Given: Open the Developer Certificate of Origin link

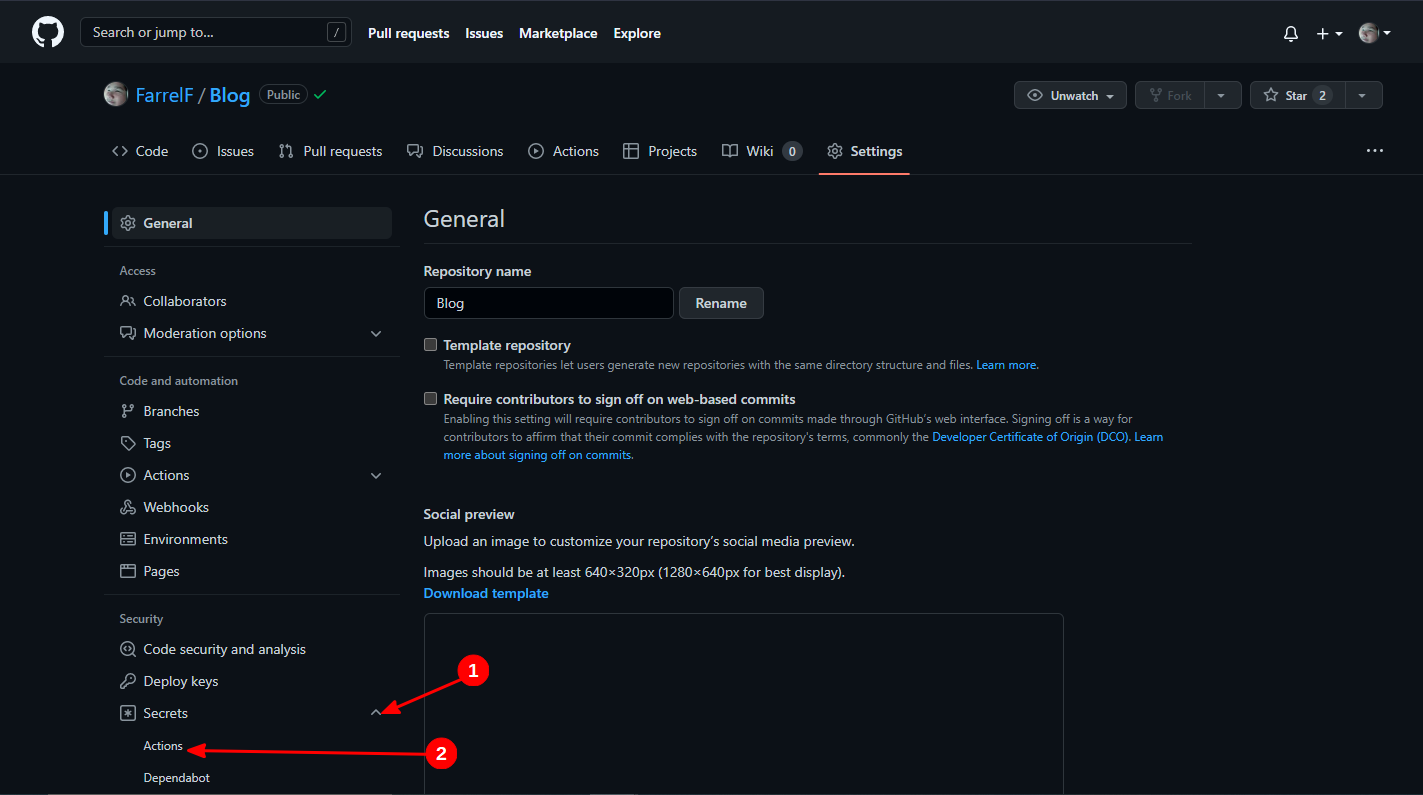Looking at the screenshot, I should click(x=1030, y=437).
